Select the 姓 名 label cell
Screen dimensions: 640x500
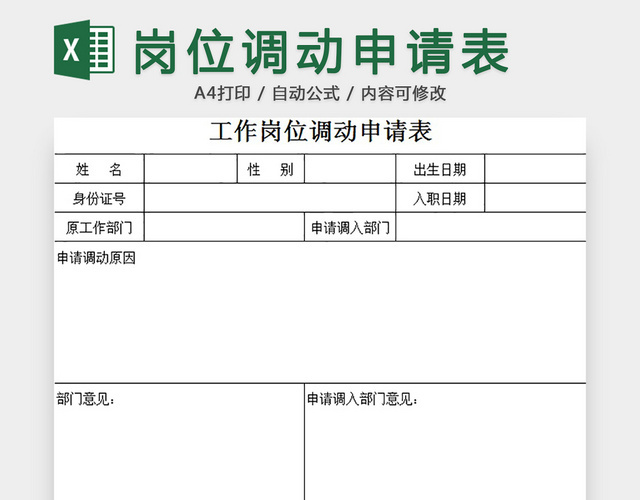click(x=99, y=169)
